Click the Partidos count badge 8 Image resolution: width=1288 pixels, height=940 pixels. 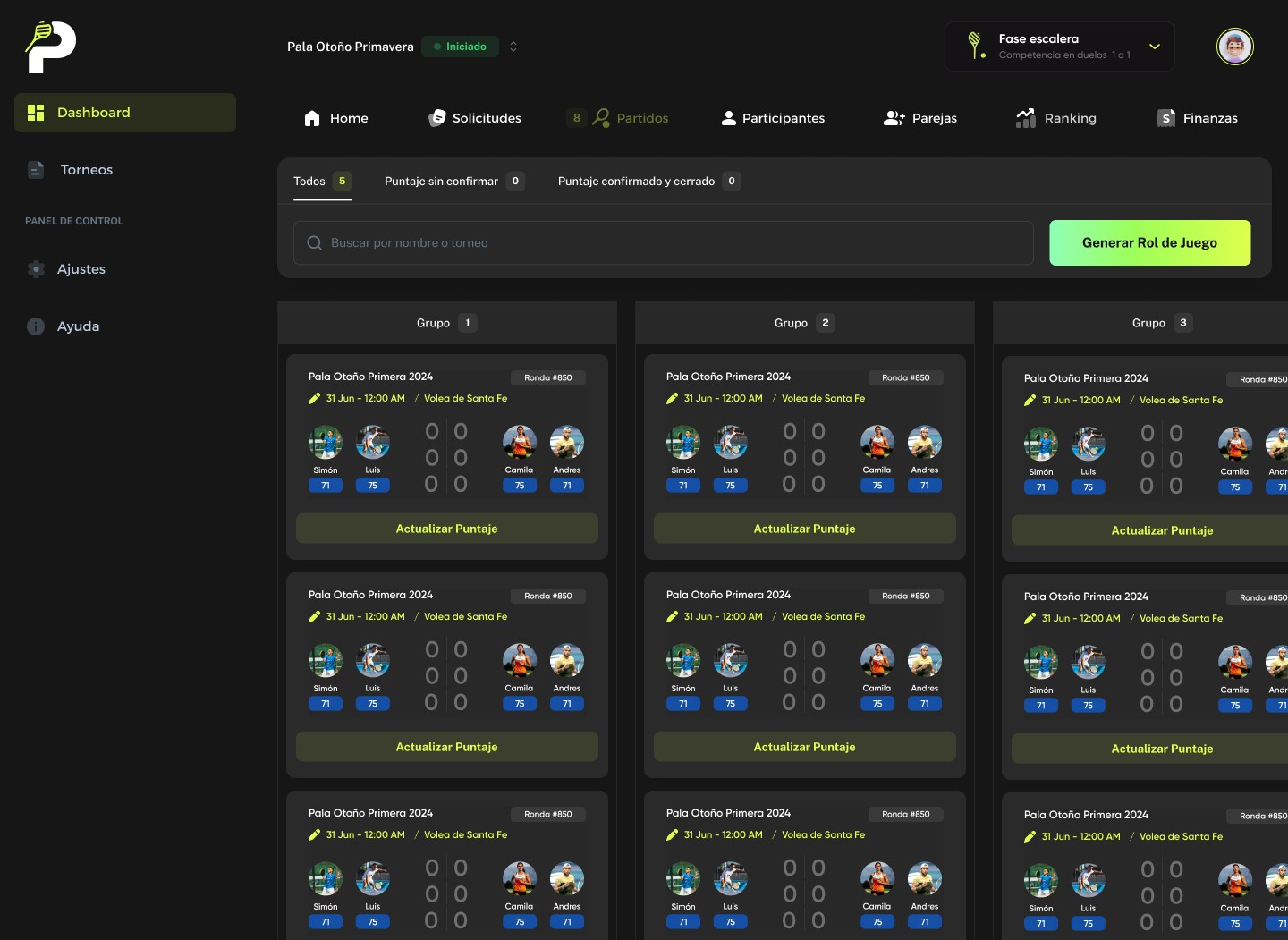click(577, 118)
